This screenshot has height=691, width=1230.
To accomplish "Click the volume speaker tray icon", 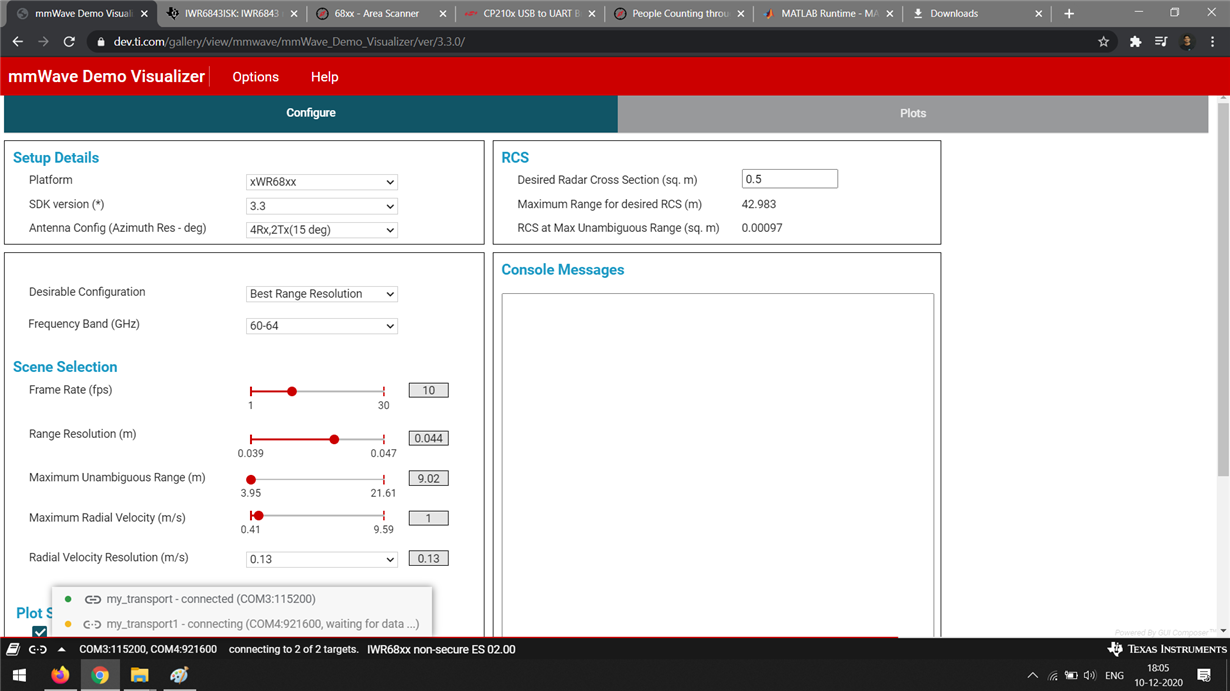I will tap(1090, 676).
